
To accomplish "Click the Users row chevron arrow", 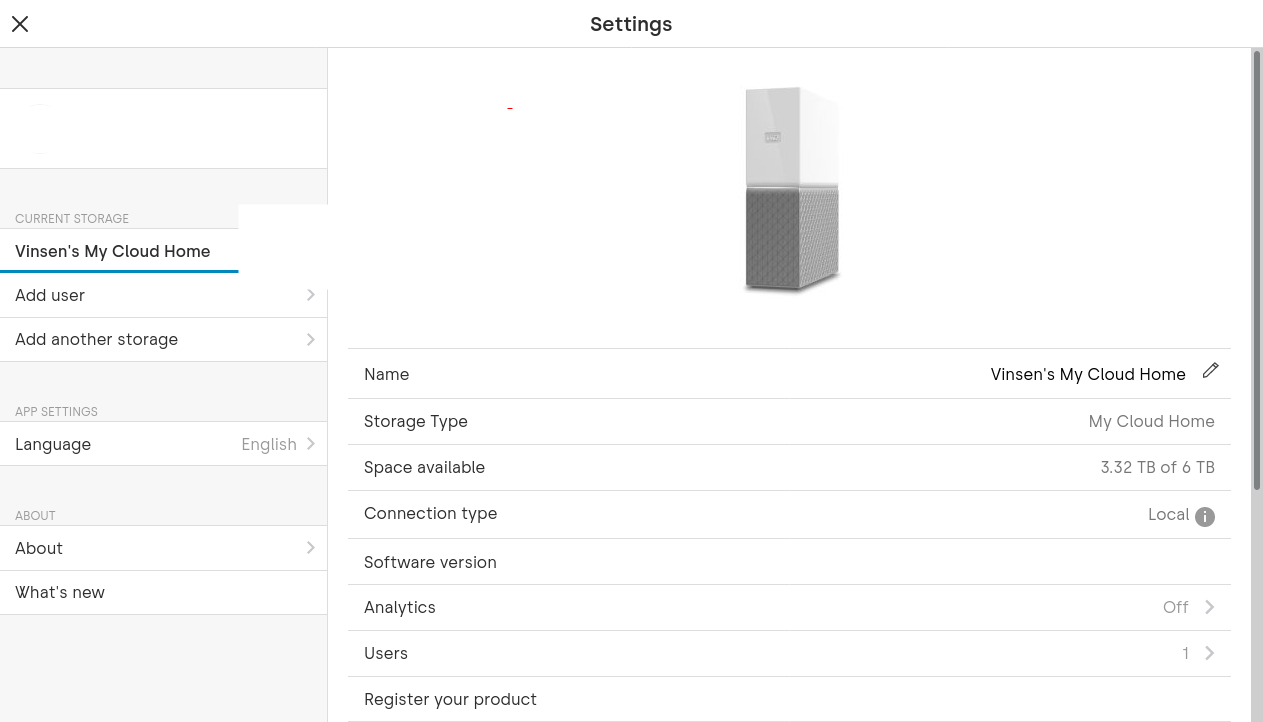I will point(1210,653).
